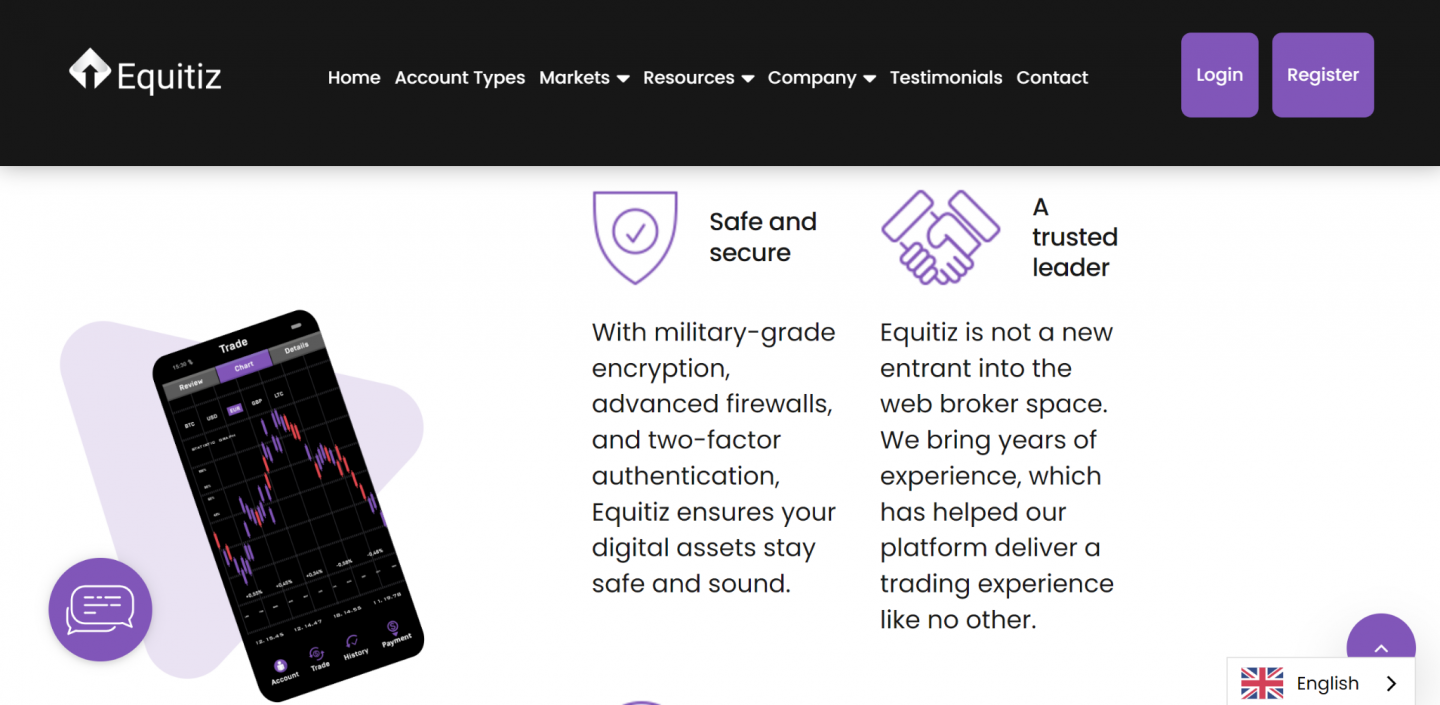Click the Login button

point(1219,74)
